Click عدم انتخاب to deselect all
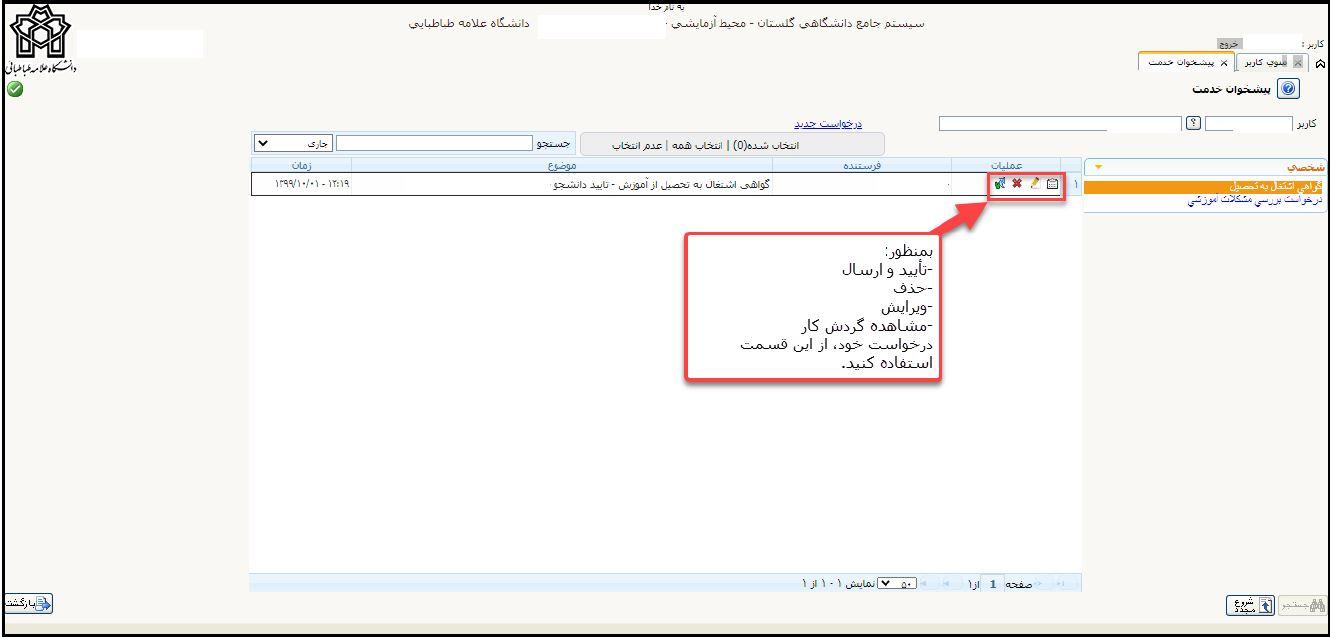Screen dimensions: 1330x637 (637, 145)
